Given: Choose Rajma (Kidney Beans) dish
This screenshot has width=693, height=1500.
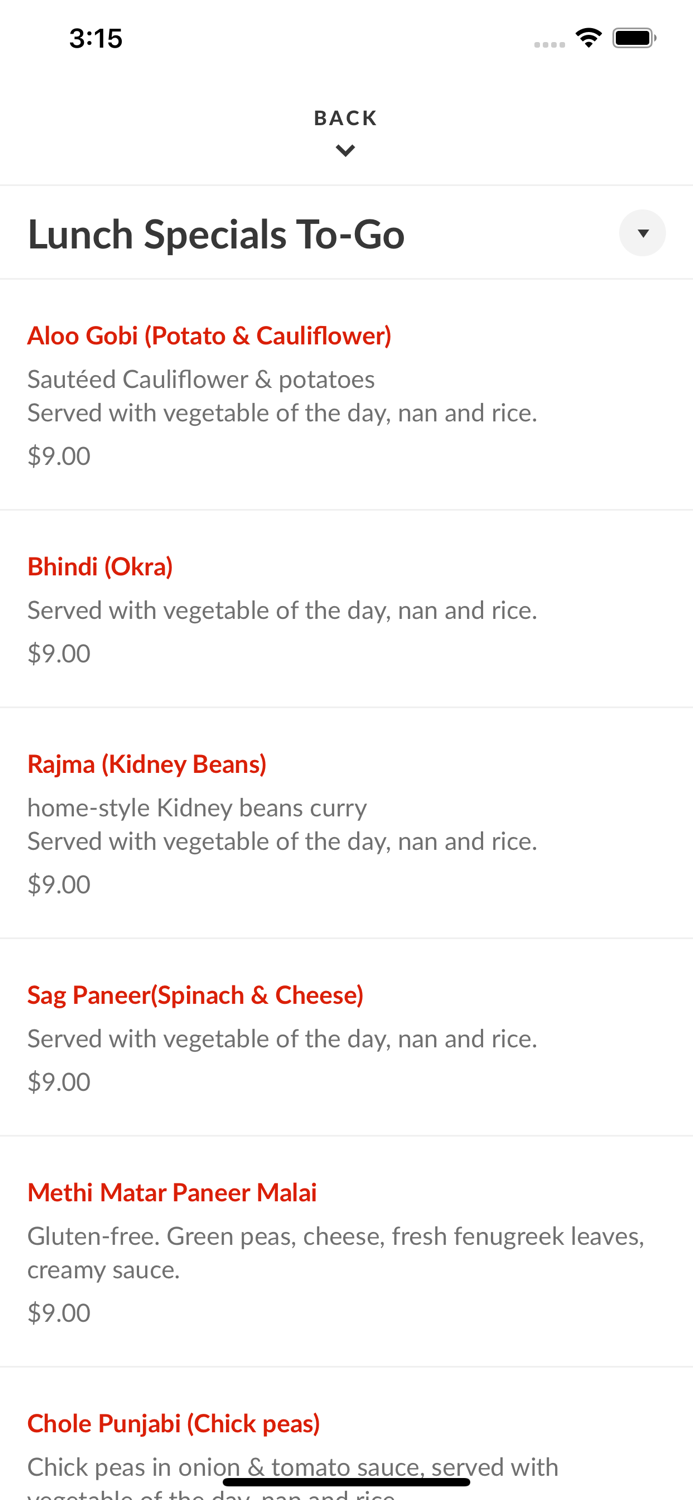Looking at the screenshot, I should coord(147,764).
